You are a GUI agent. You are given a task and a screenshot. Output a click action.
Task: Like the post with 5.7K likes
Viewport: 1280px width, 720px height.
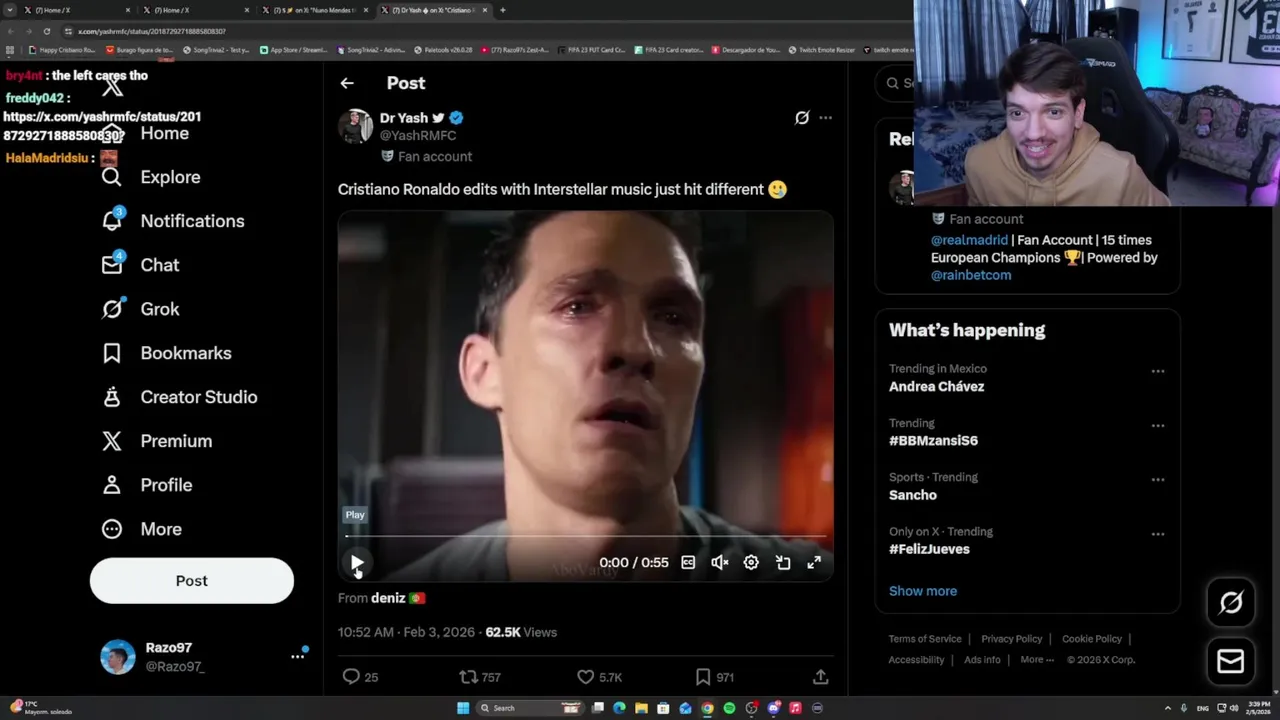tap(586, 677)
